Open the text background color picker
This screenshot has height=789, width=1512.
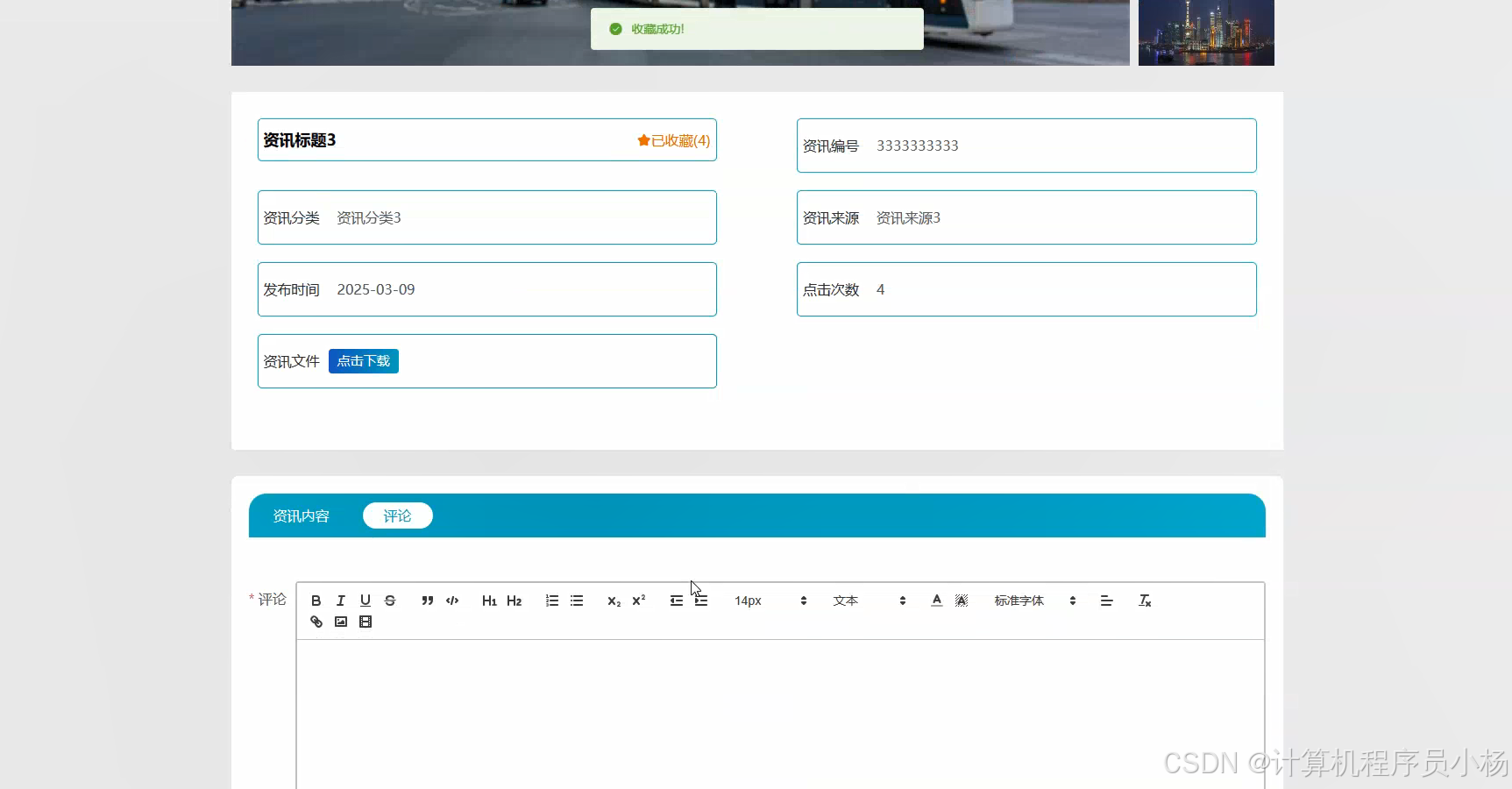[x=962, y=601]
